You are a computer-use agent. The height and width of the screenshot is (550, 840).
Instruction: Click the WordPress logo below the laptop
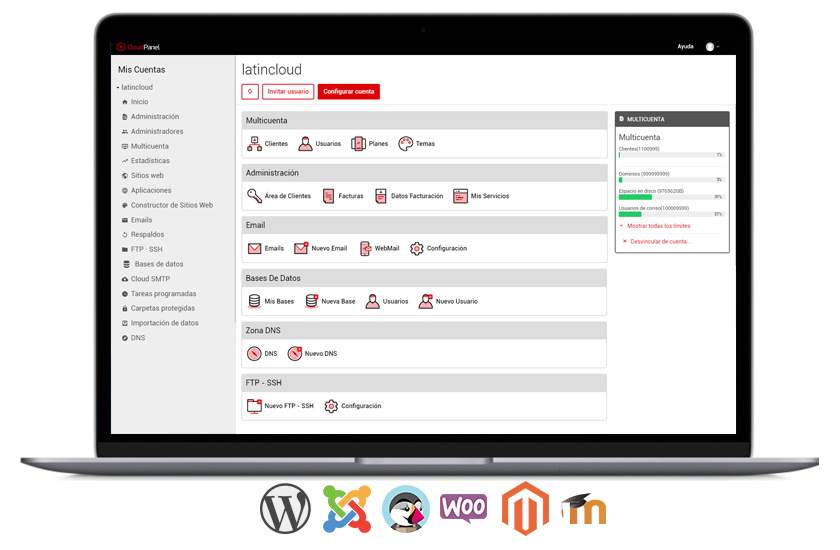285,509
